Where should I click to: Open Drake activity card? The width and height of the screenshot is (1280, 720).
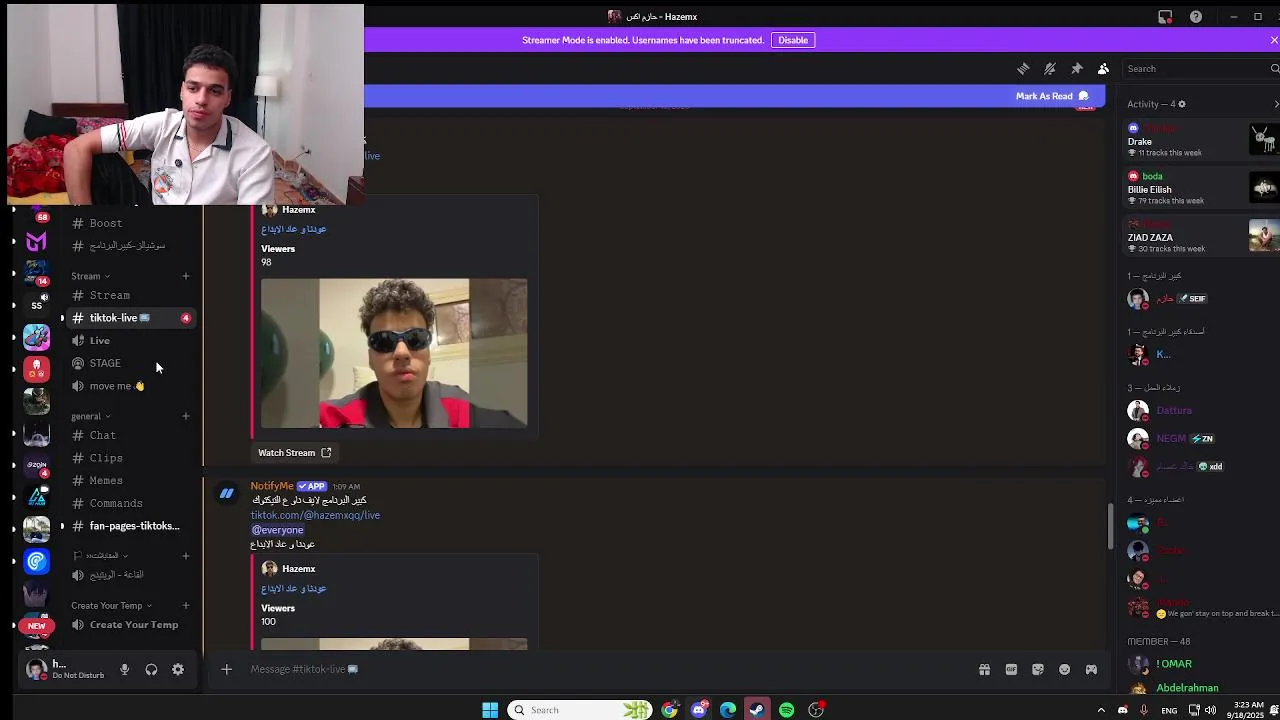1200,140
